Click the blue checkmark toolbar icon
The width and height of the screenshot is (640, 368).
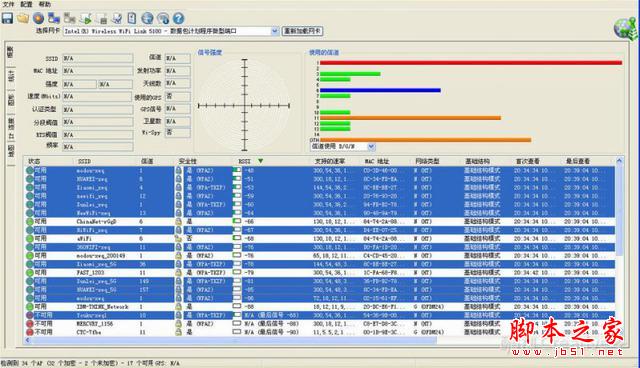[x=117, y=18]
